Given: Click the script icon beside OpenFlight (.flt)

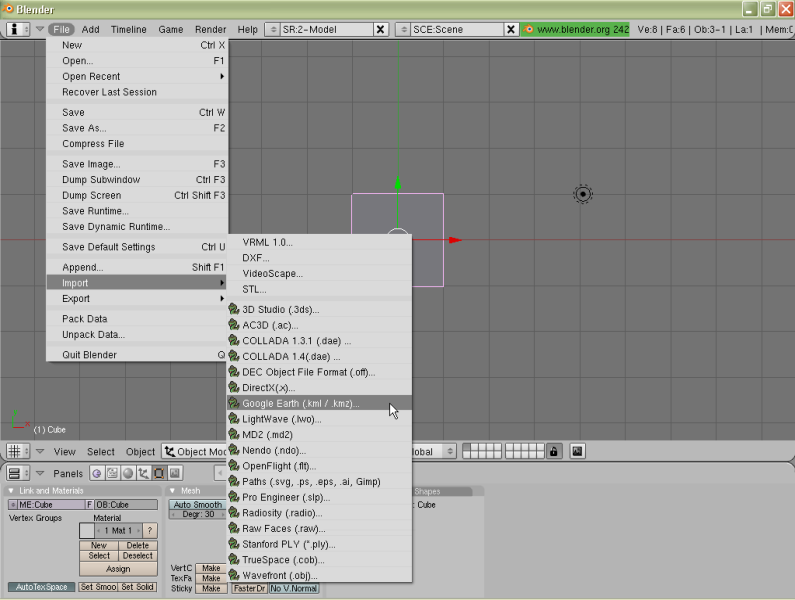Looking at the screenshot, I should point(234,466).
